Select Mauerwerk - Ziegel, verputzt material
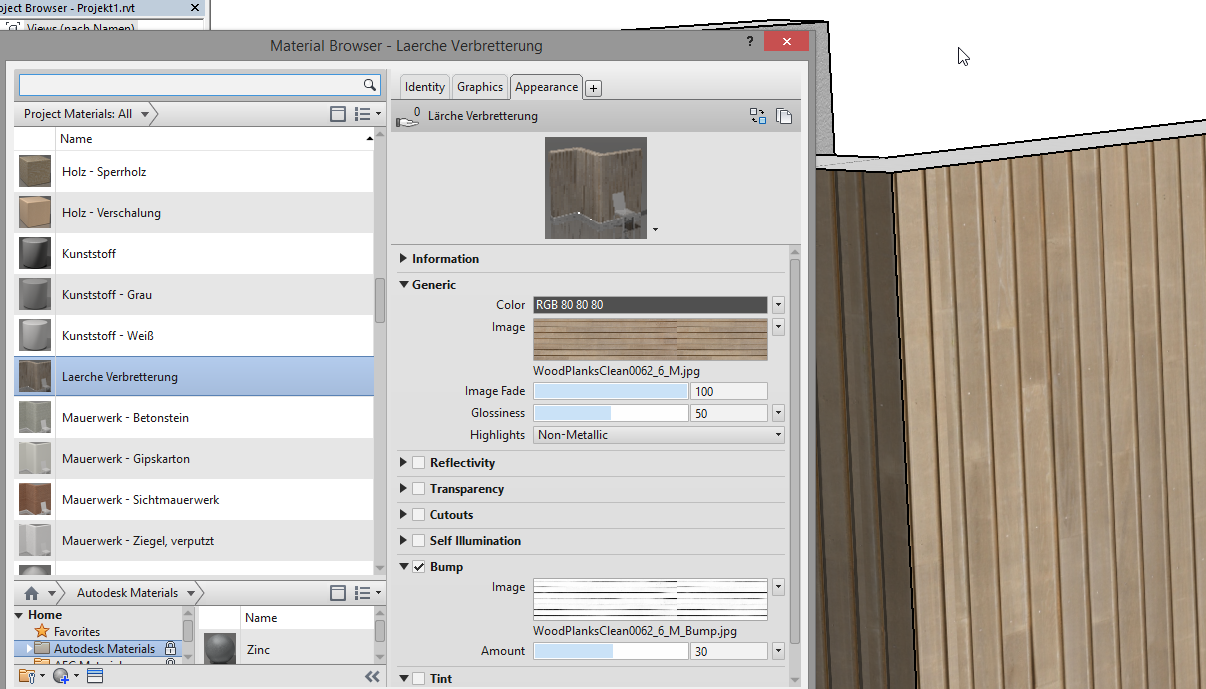The image size is (1206, 689). [x=194, y=541]
